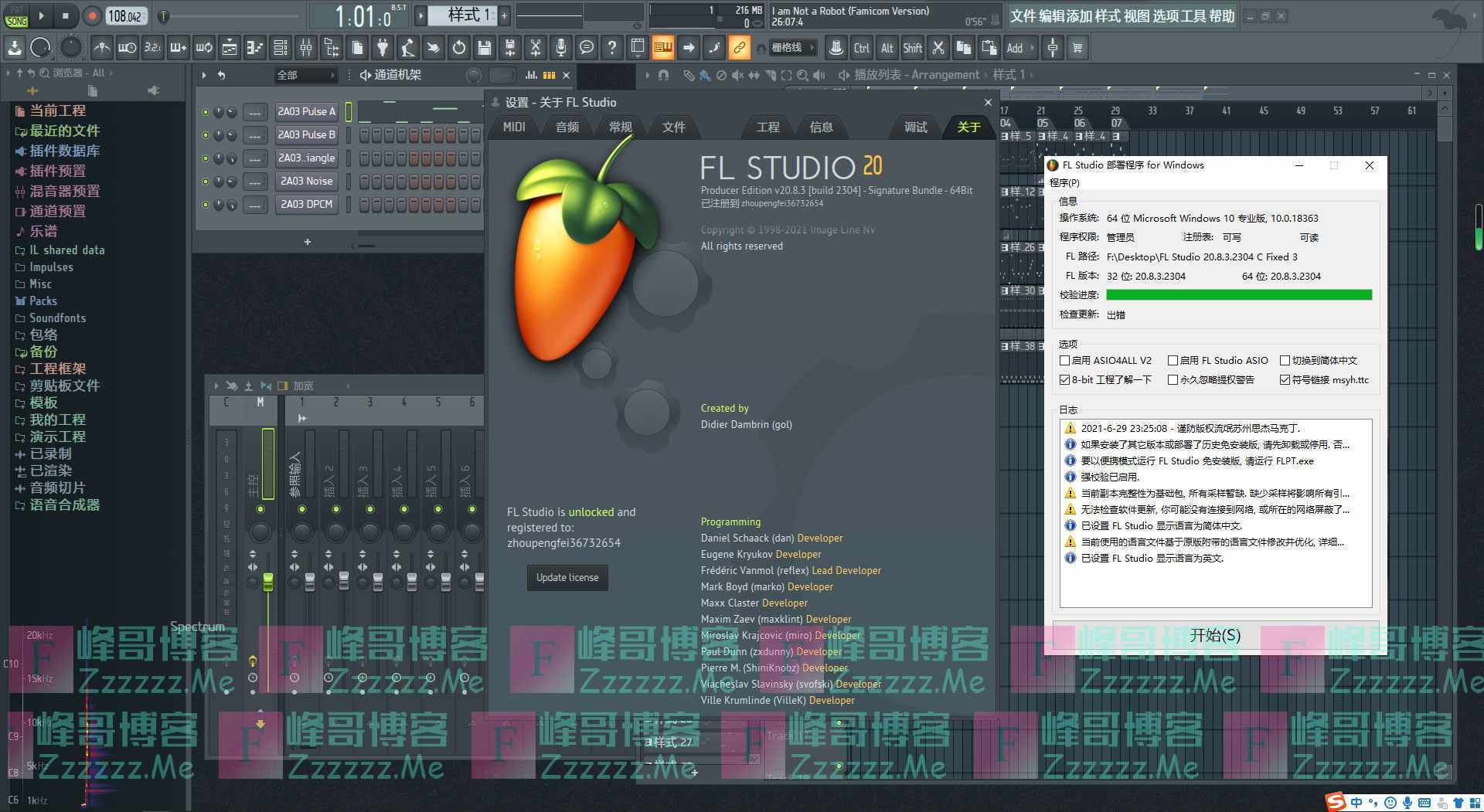The height and width of the screenshot is (812, 1484).
Task: Enable the 启用 ASIO4ALL V2 checkbox
Action: [x=1065, y=361]
